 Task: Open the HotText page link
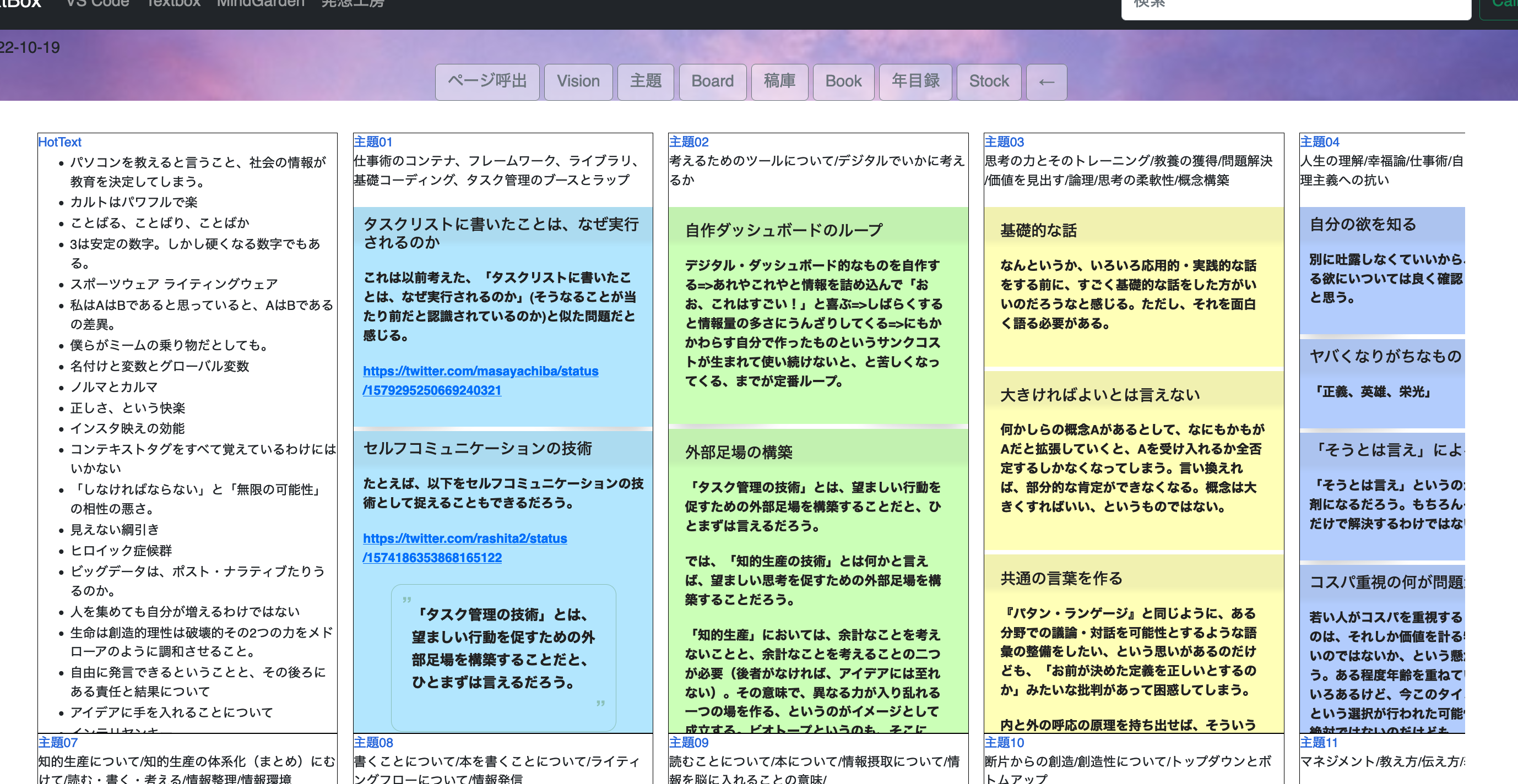tap(59, 142)
